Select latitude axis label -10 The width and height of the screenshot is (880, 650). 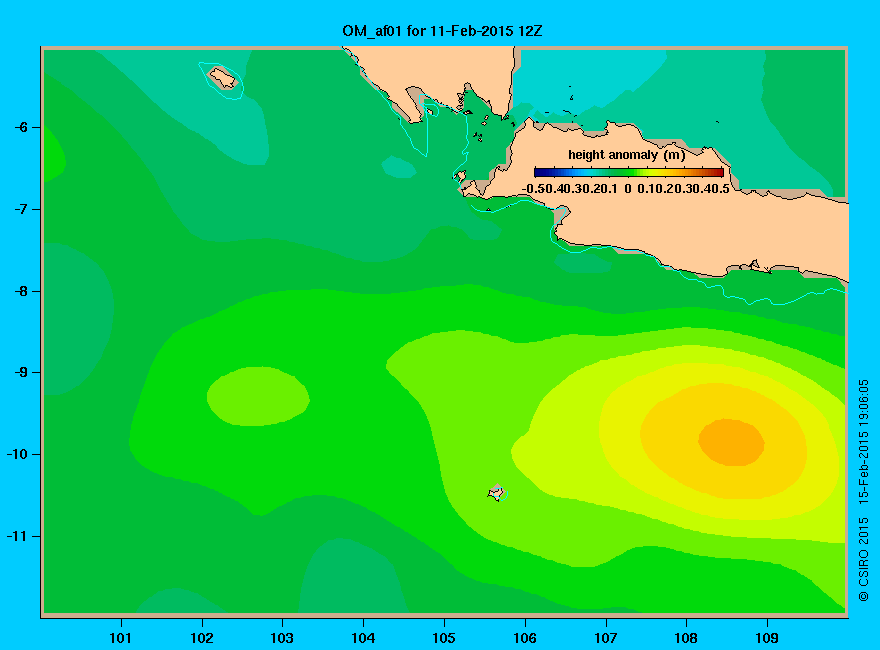17,454
